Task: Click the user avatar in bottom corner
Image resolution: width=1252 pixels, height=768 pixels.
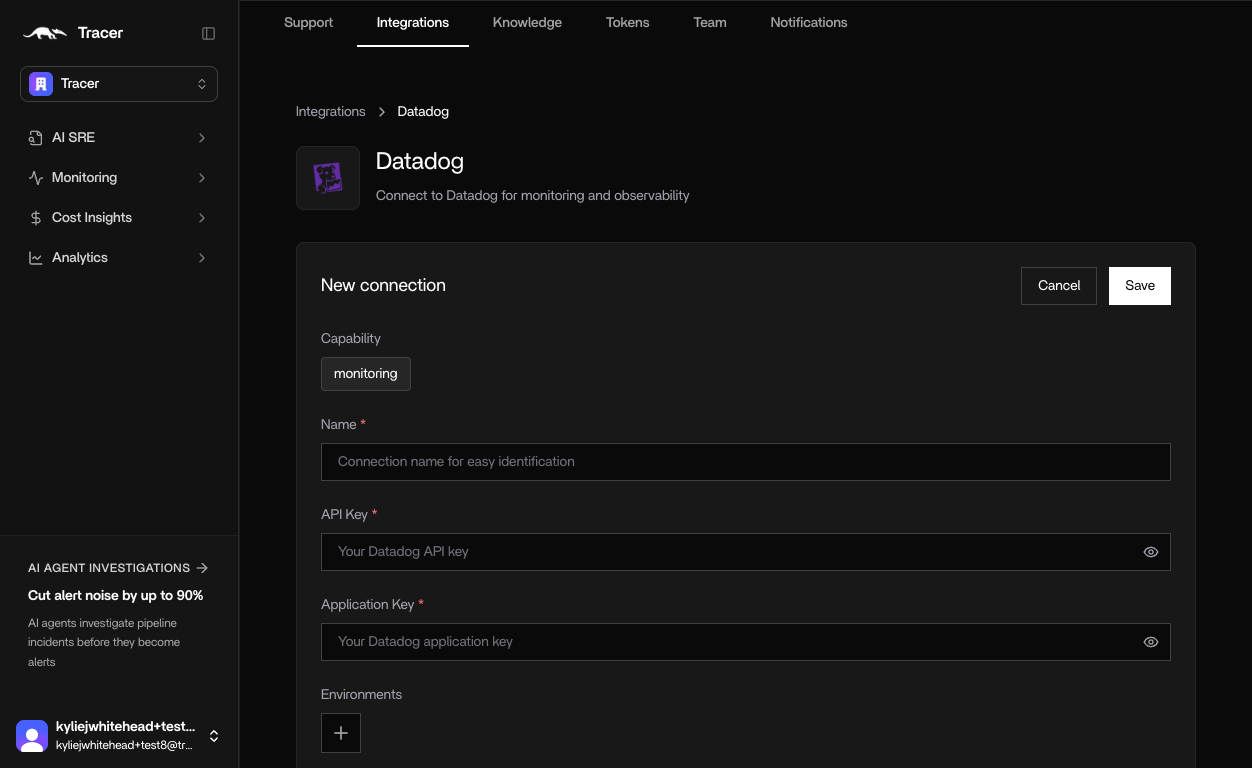Action: point(32,735)
